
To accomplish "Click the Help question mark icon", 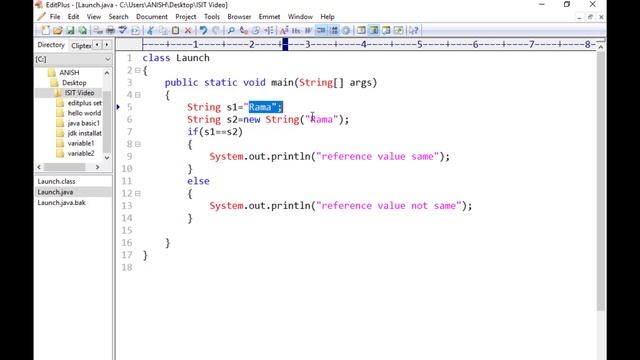I will (x=413, y=30).
